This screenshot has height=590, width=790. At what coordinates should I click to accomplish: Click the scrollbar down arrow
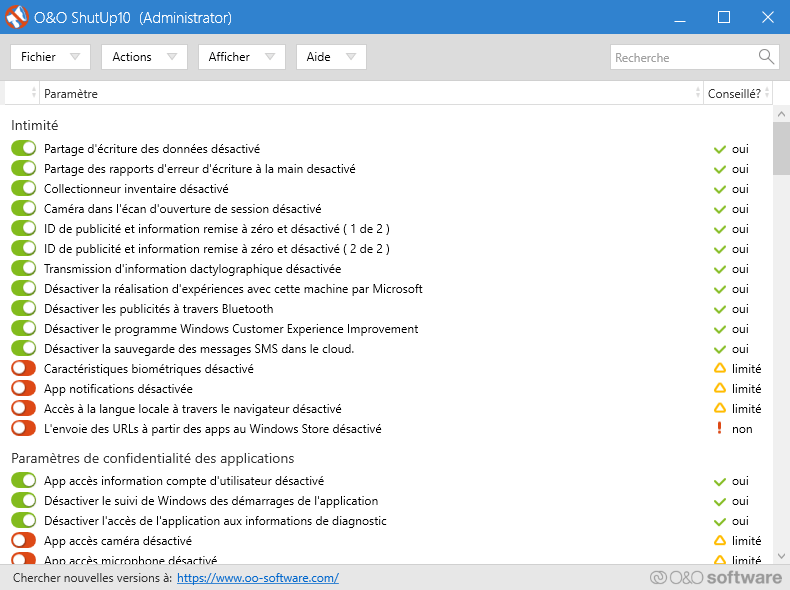(x=781, y=556)
